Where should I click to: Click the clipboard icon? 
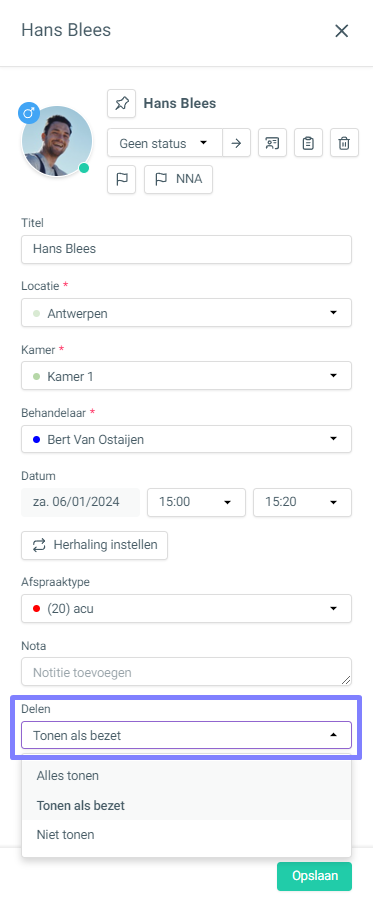click(308, 143)
